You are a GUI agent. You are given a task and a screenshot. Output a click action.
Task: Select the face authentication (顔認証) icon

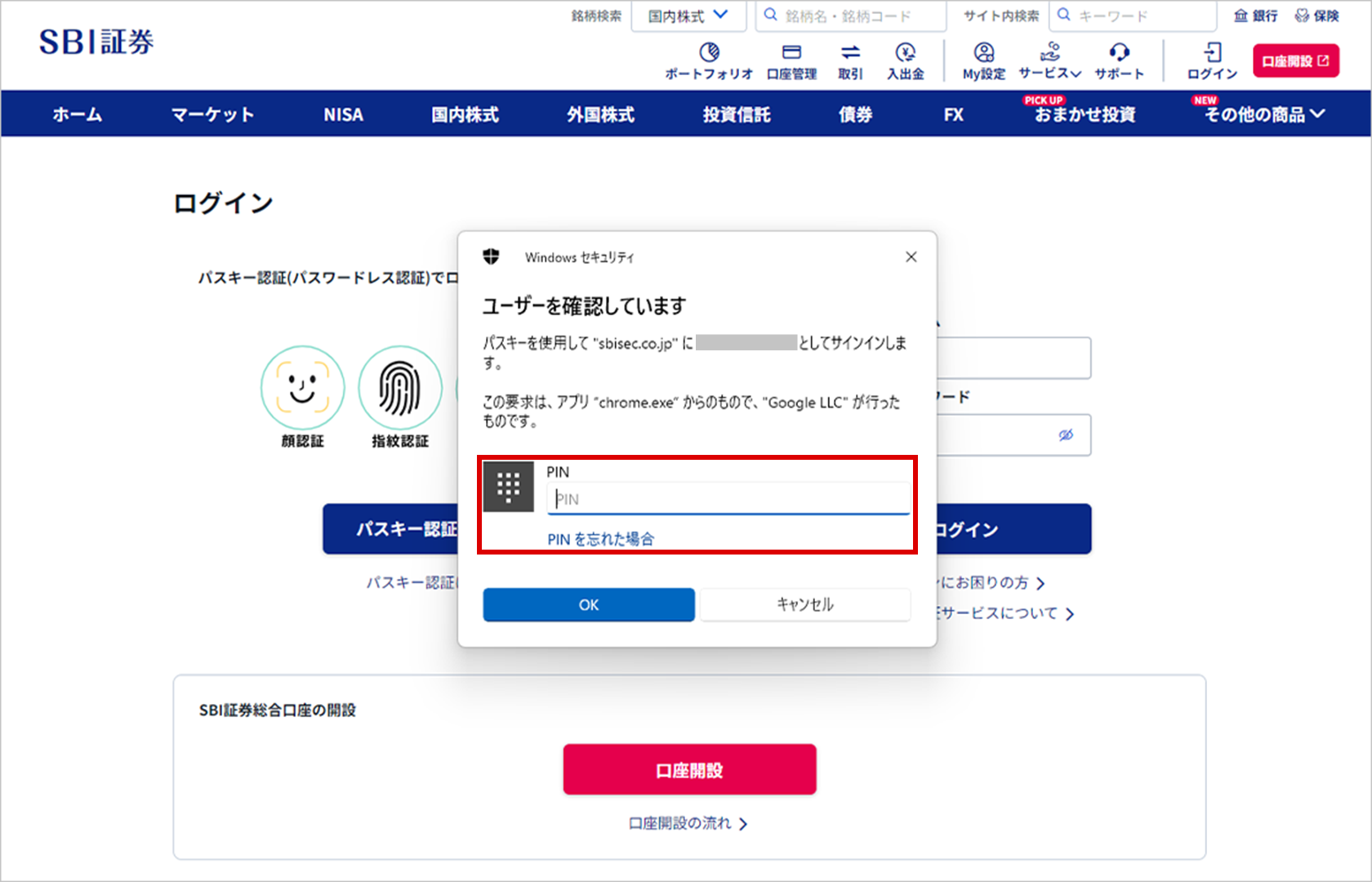pyautogui.click(x=302, y=388)
